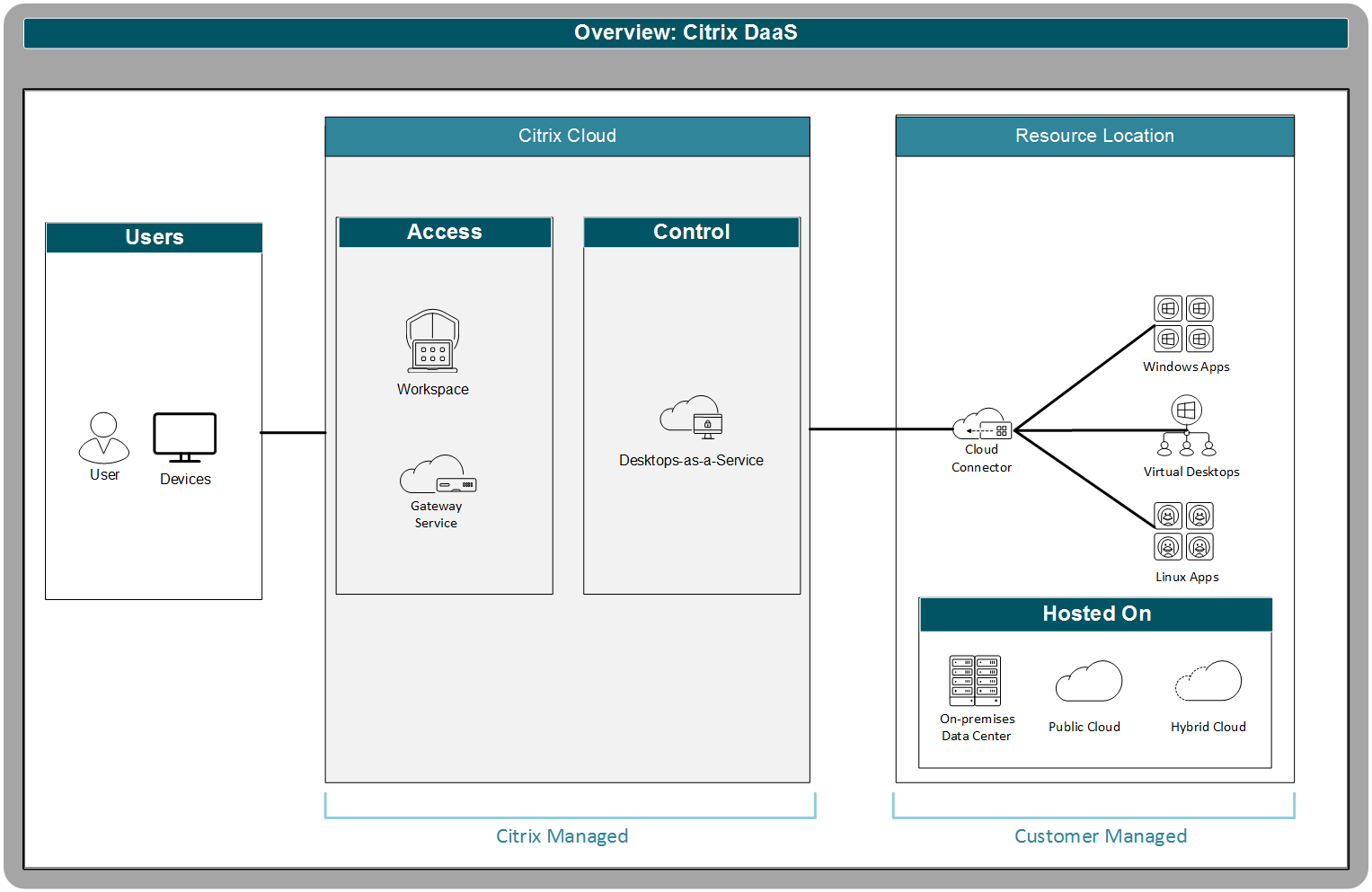Select the On-premises Data Center label
Image resolution: width=1372 pixels, height=892 pixels.
coord(977,728)
